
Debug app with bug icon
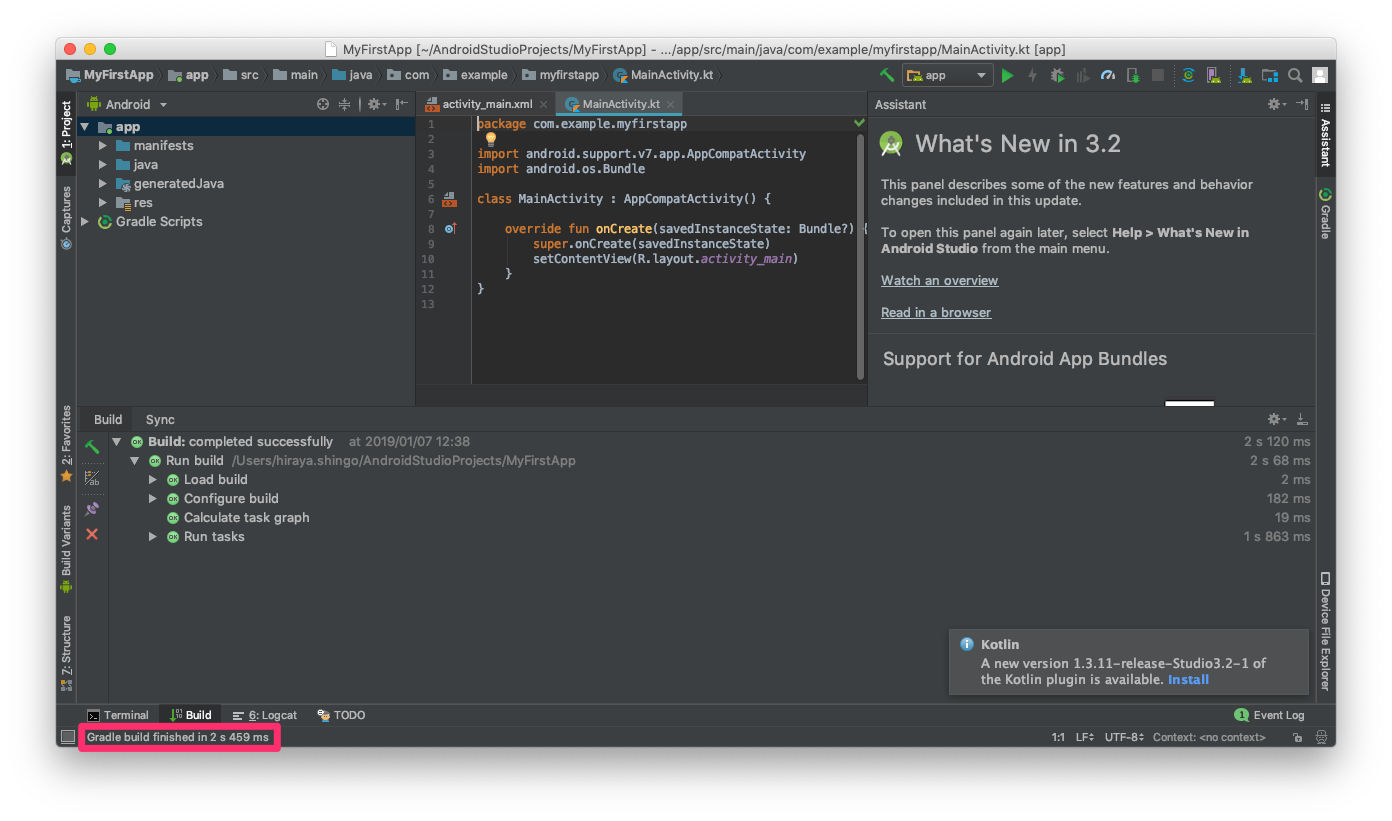pos(1057,75)
